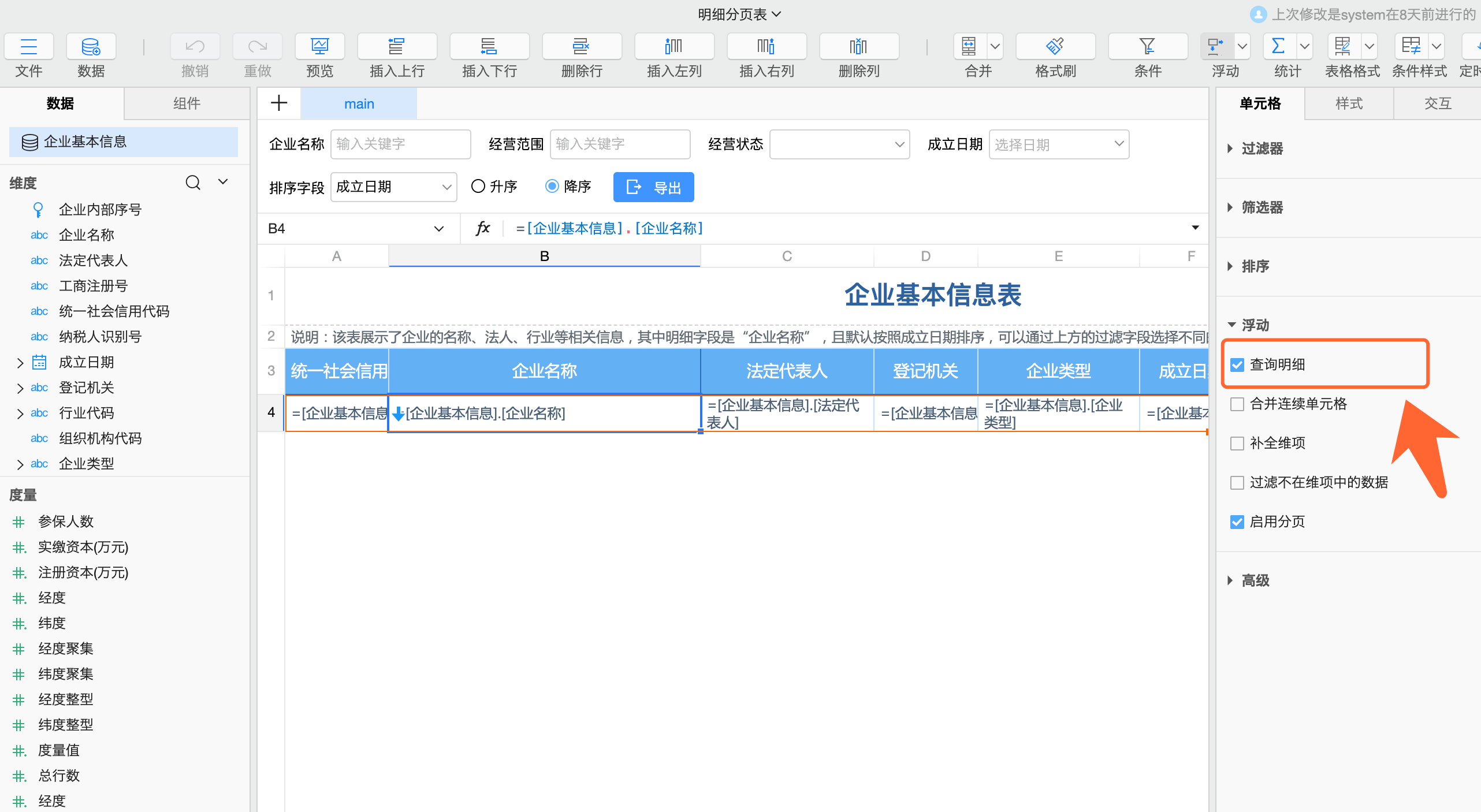1481x812 pixels.
Task: Click the 撤销 undo icon
Action: point(195,46)
